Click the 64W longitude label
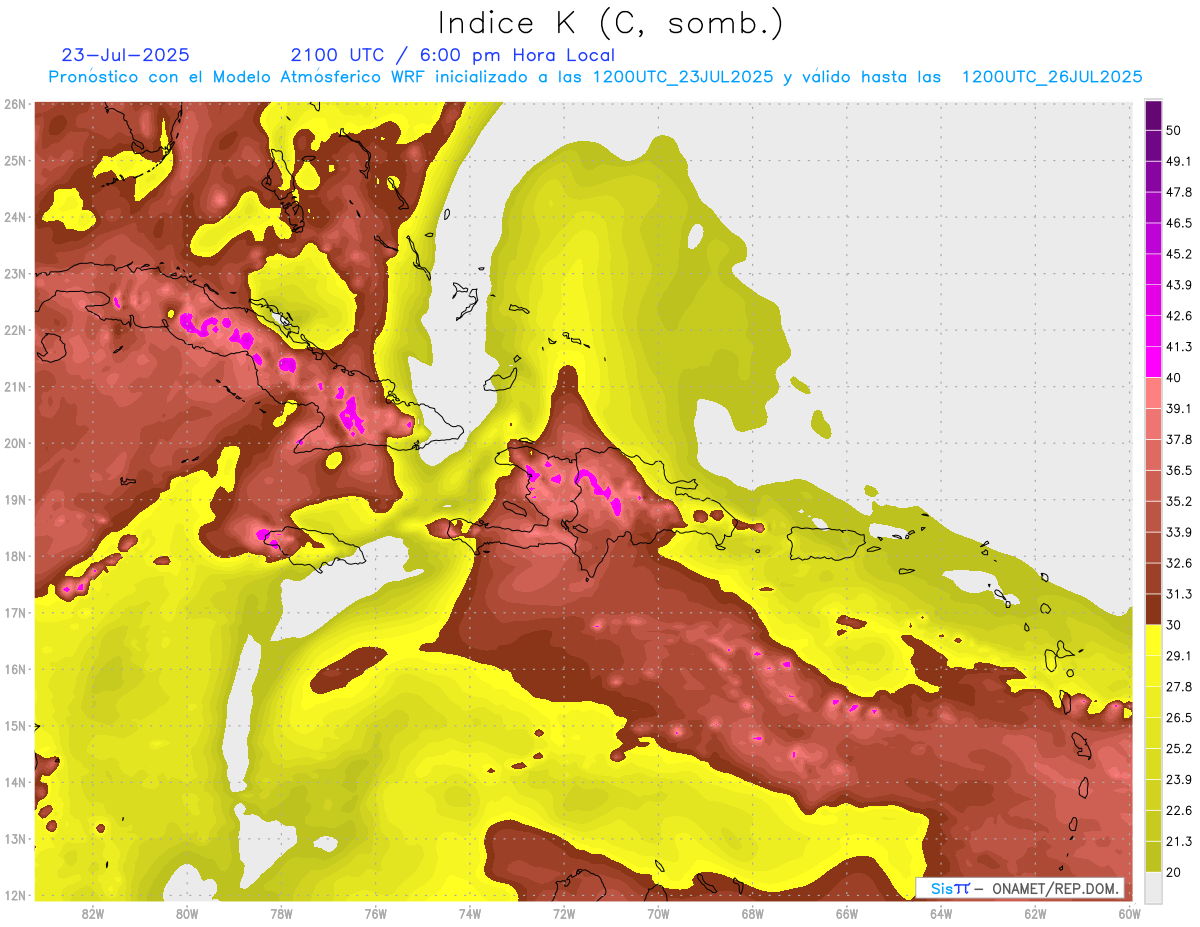 pos(941,914)
